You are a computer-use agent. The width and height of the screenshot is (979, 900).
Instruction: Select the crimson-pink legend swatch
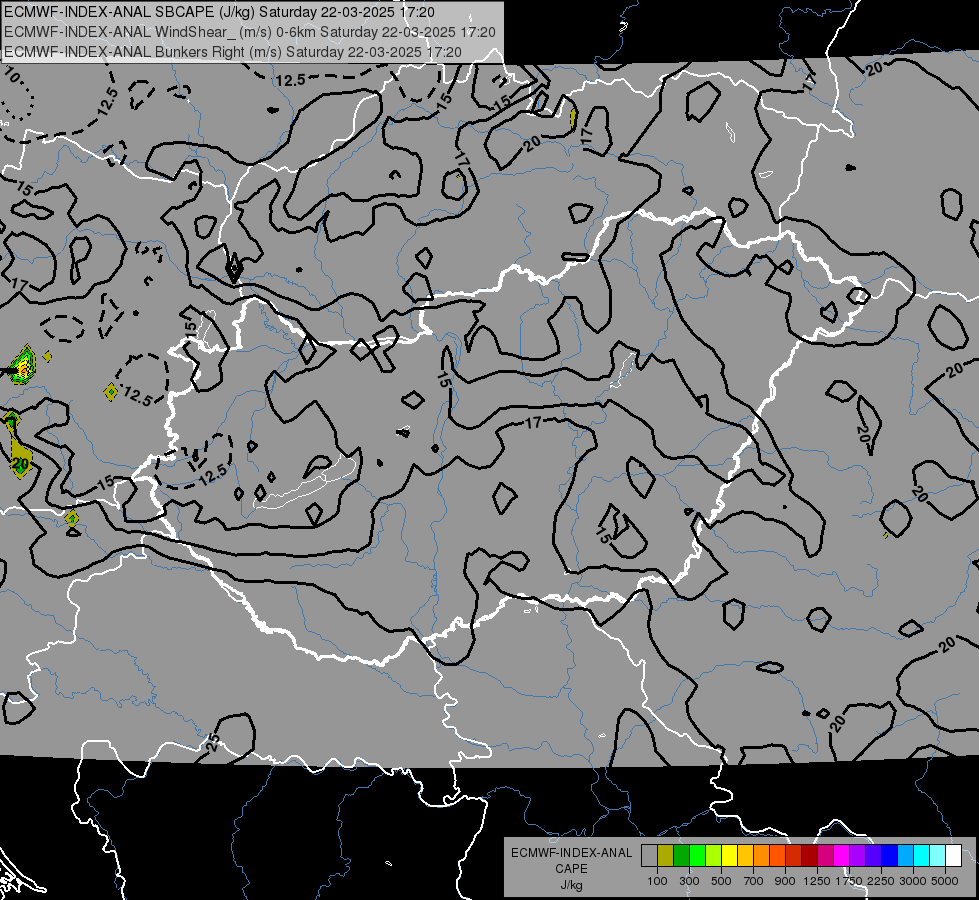click(x=826, y=855)
